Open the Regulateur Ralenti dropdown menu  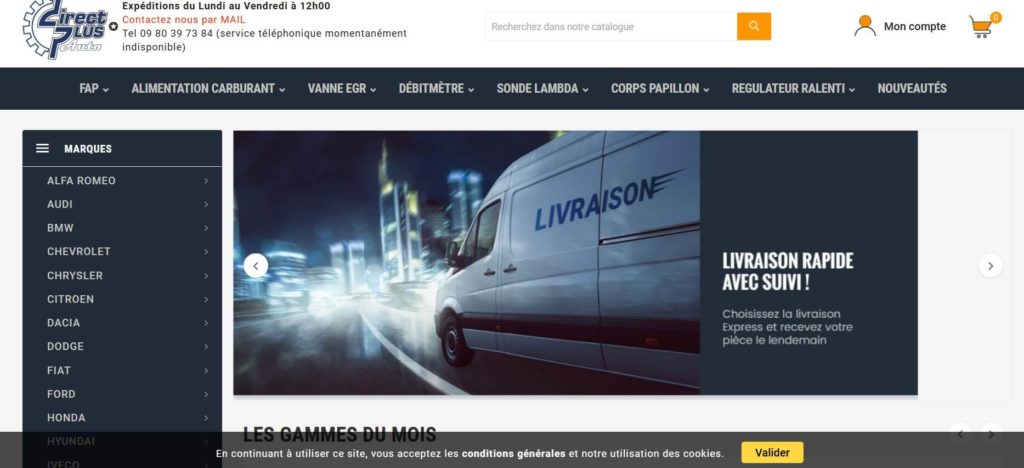click(x=793, y=88)
